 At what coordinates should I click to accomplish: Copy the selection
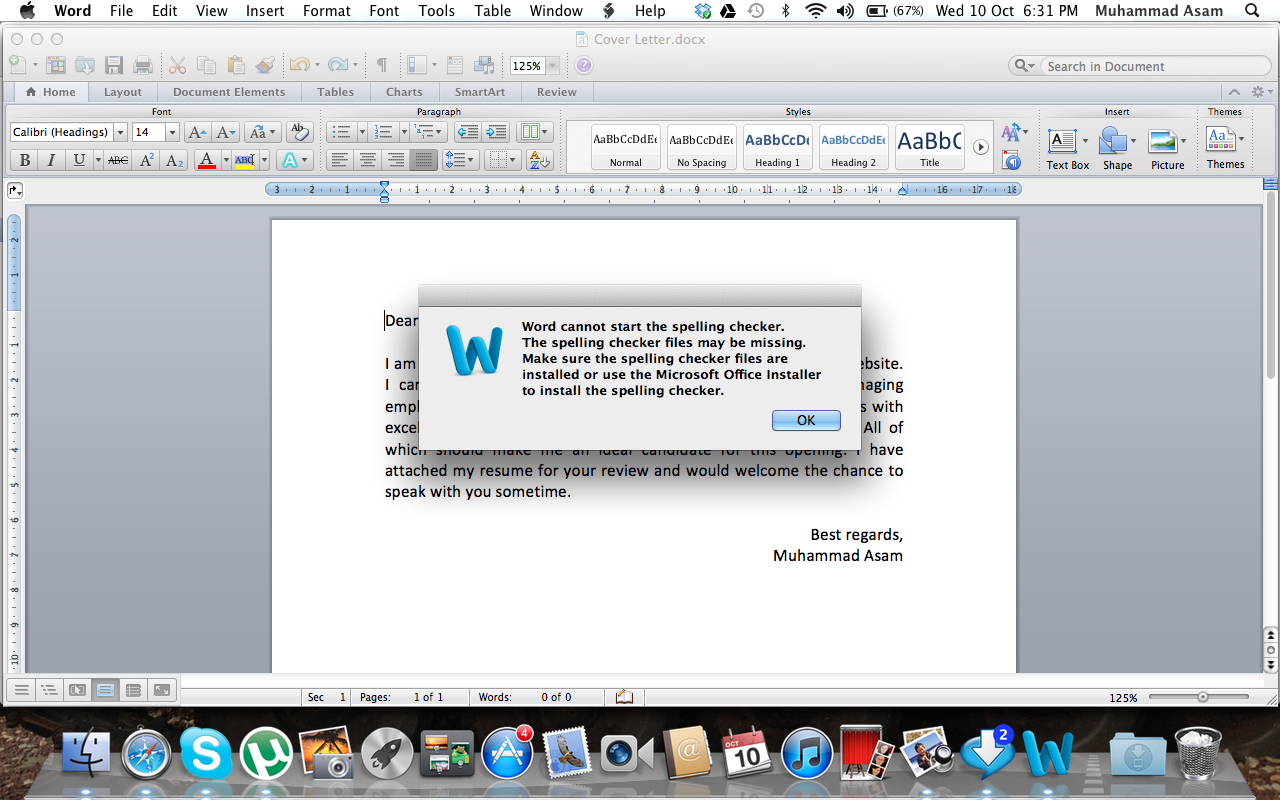tap(207, 66)
